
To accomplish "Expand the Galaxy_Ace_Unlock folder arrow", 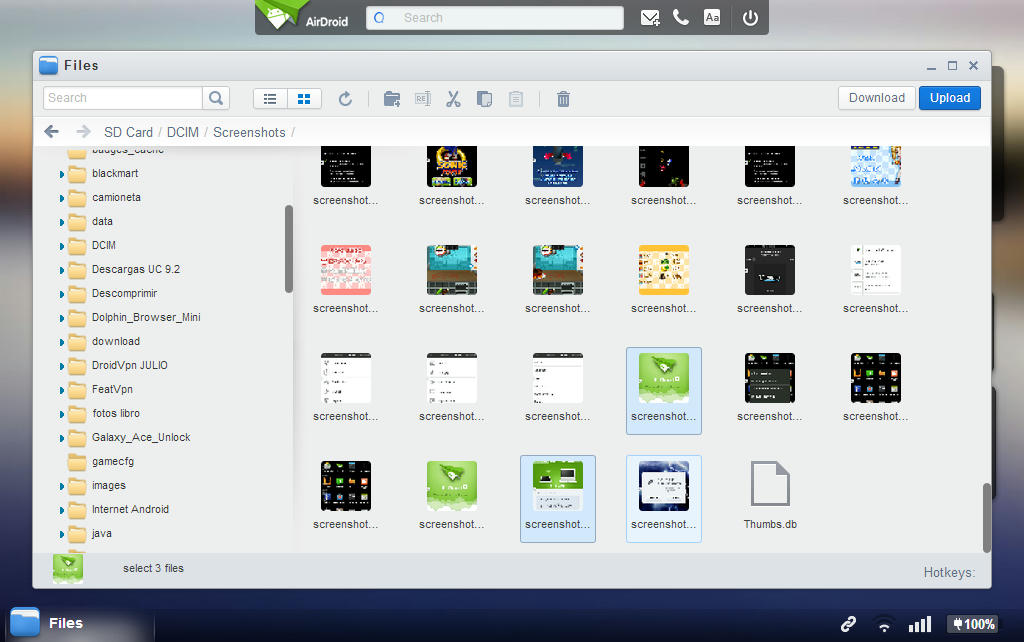I will coord(61,438).
